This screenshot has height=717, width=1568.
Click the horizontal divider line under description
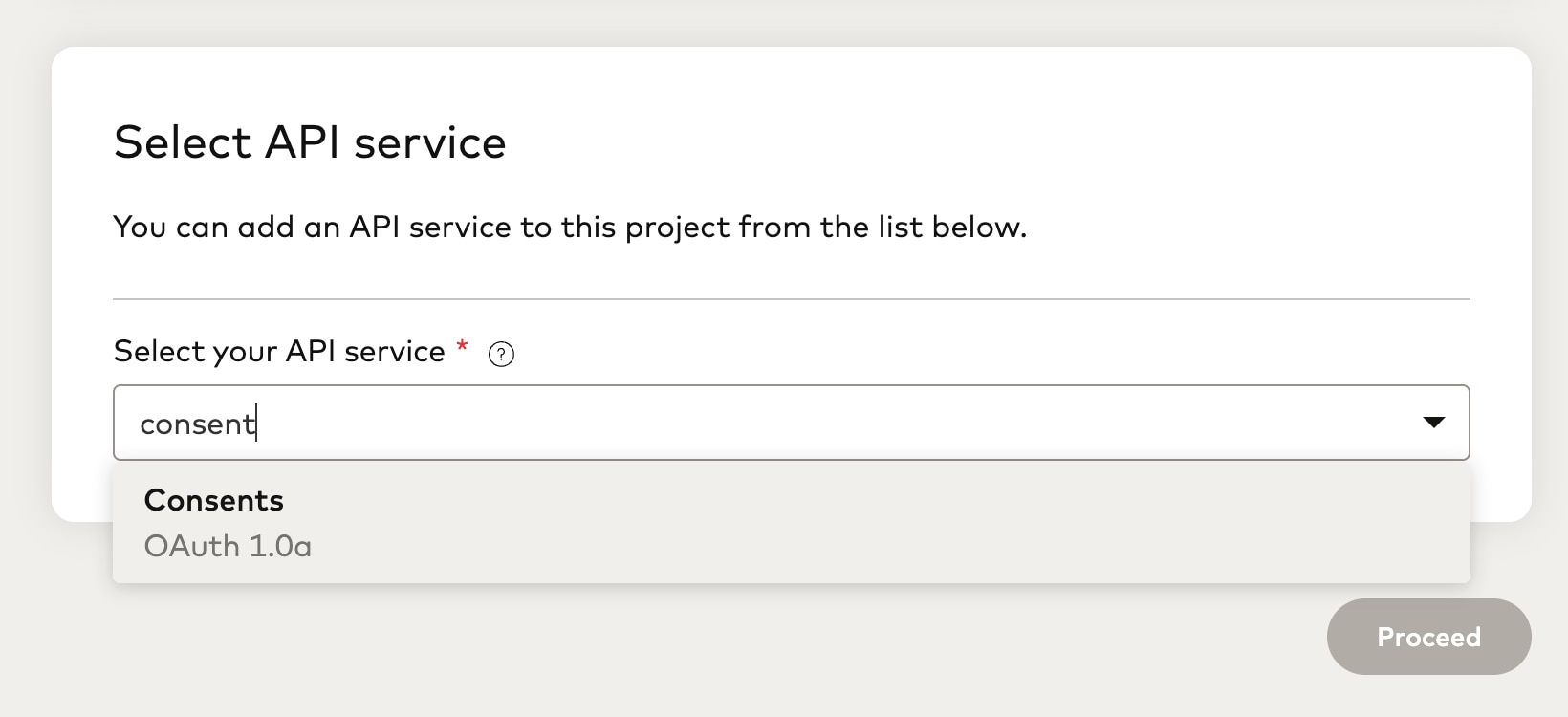coord(790,299)
